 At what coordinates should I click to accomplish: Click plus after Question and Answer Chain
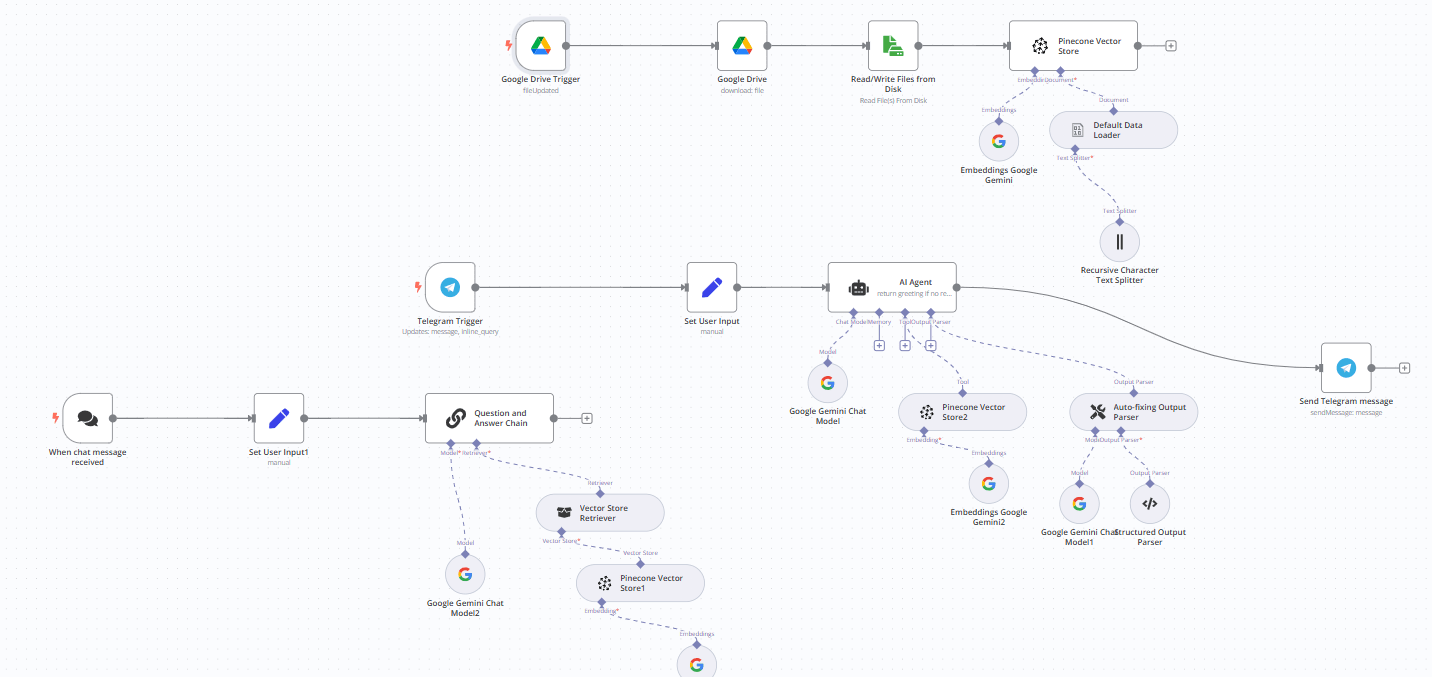(x=587, y=419)
